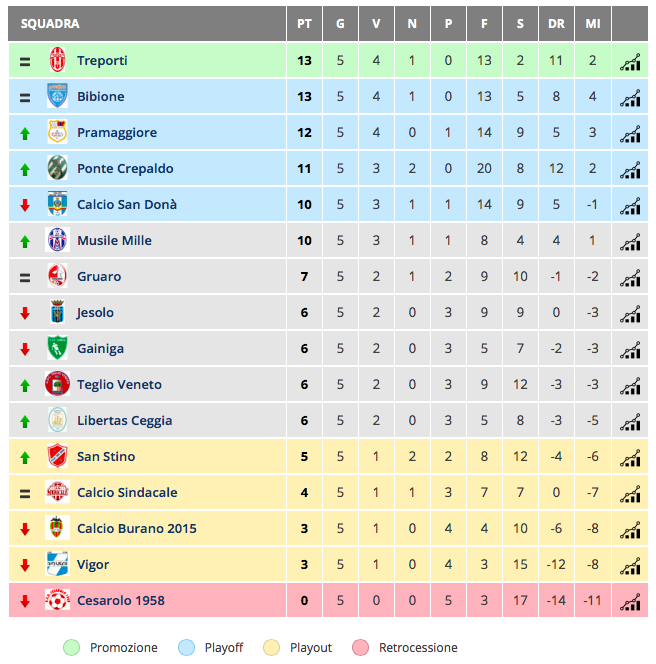This screenshot has width=656, height=664.
Task: Click the Ponte Crepaldo team crest
Action: coord(57,168)
